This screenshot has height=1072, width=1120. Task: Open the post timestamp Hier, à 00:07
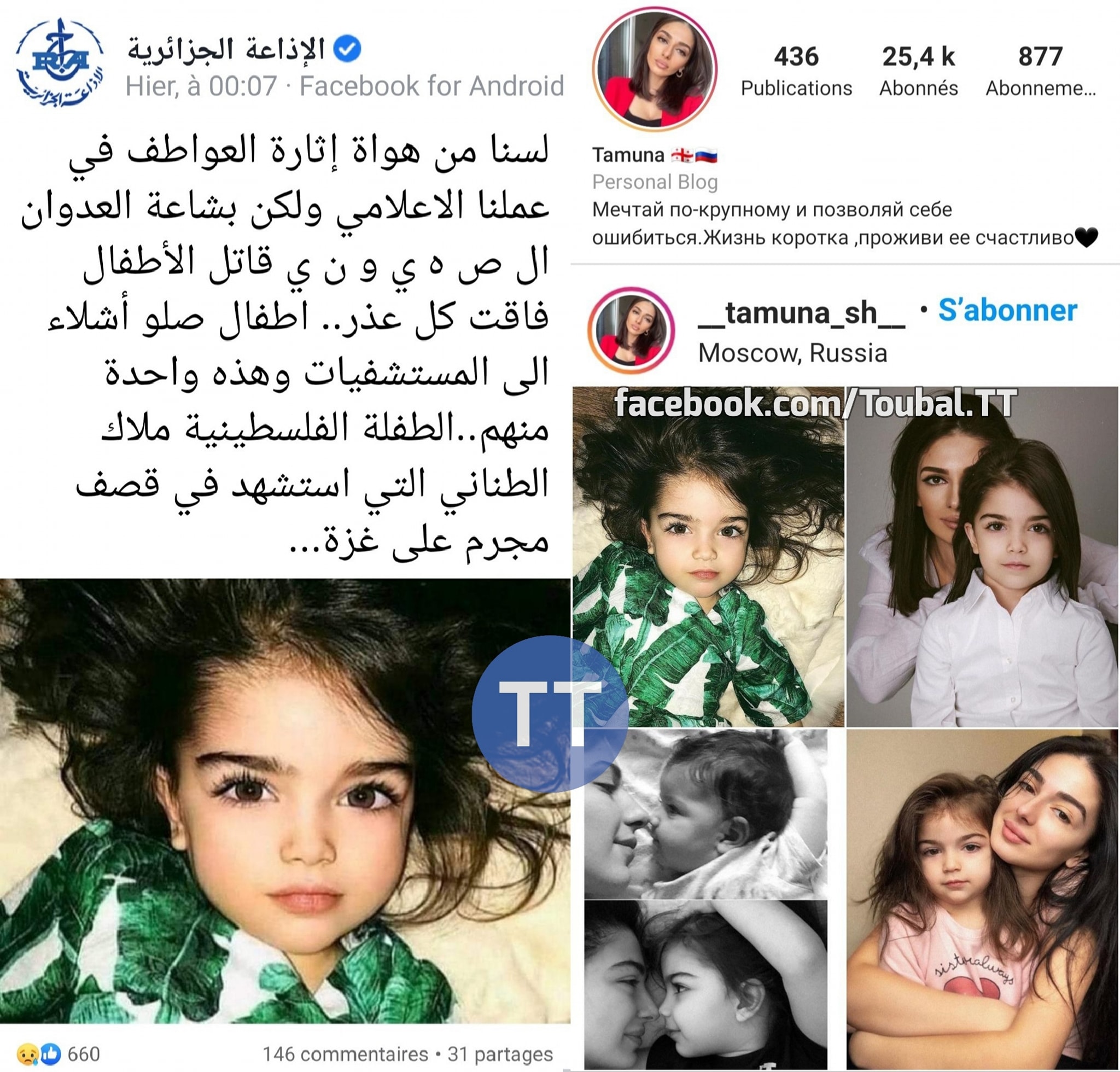(201, 86)
